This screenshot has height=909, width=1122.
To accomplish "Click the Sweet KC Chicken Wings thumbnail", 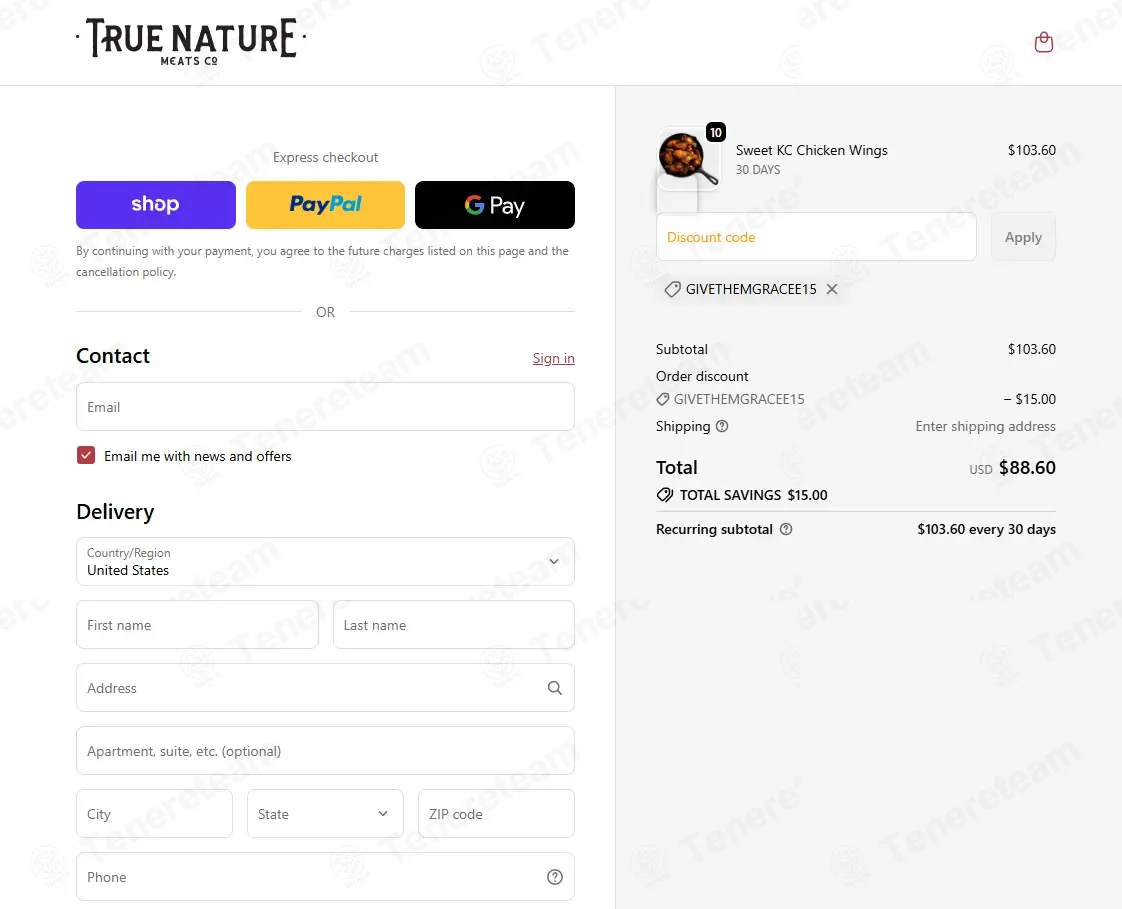I will point(688,158).
